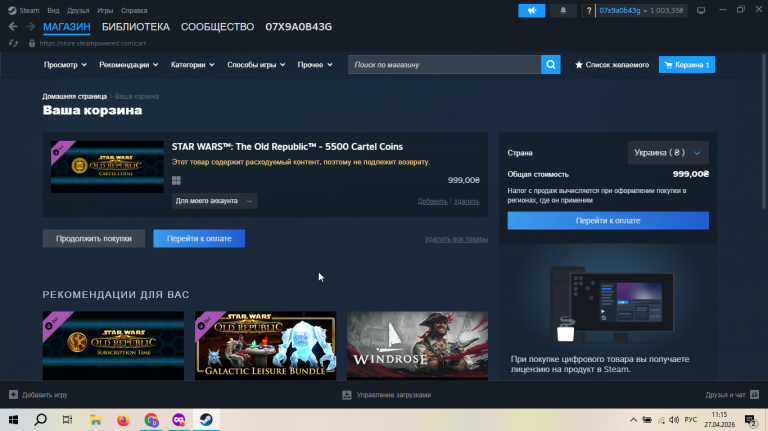Click the РУС input language indicator

click(x=691, y=420)
